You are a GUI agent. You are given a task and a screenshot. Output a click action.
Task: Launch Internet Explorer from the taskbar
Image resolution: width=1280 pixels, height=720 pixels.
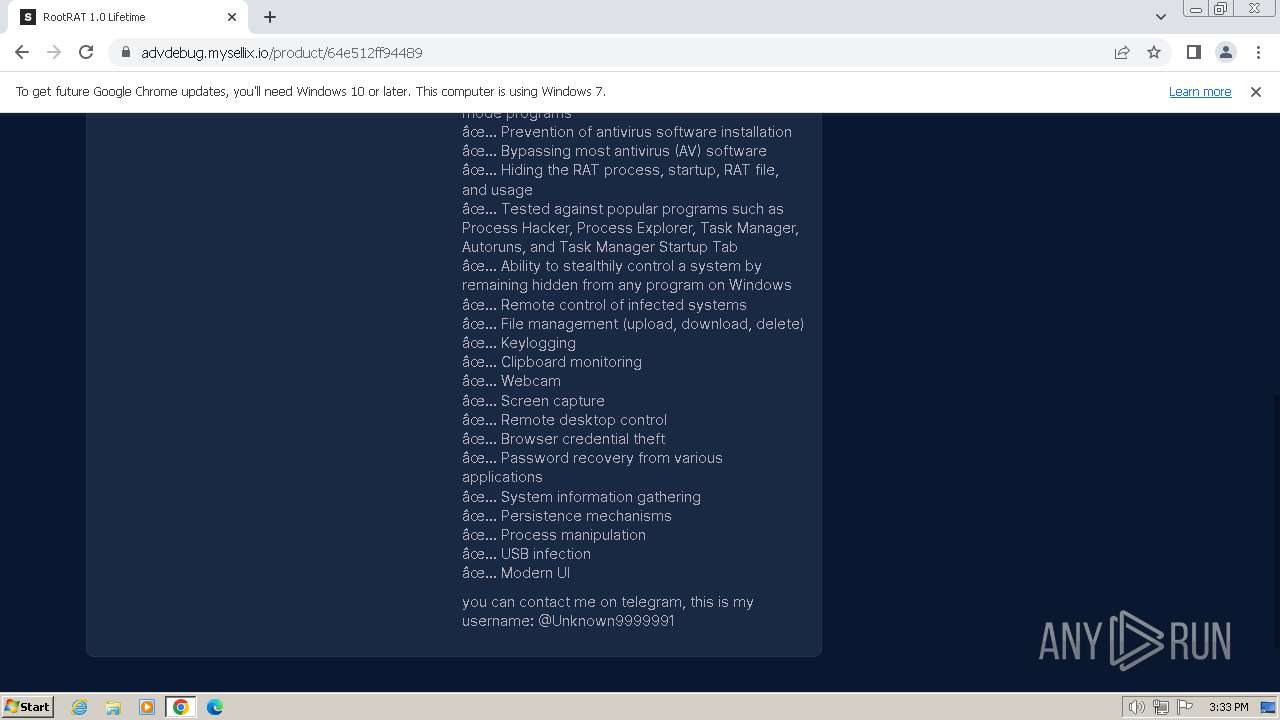[79, 707]
